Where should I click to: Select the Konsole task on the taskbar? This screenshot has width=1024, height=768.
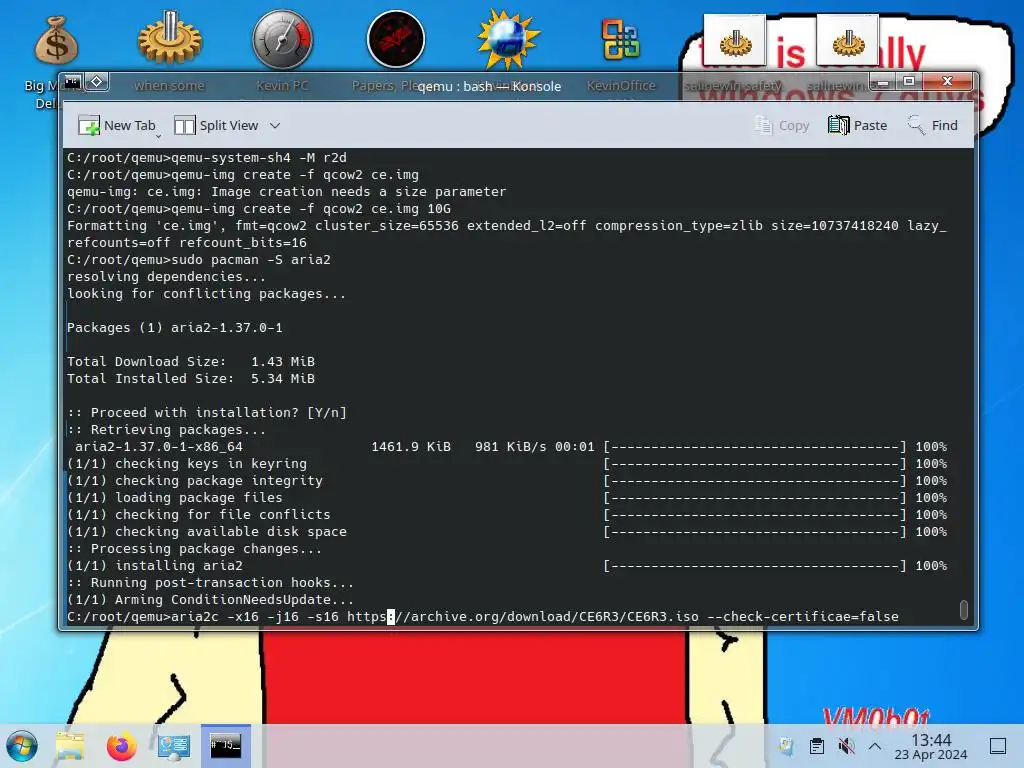[x=226, y=746]
